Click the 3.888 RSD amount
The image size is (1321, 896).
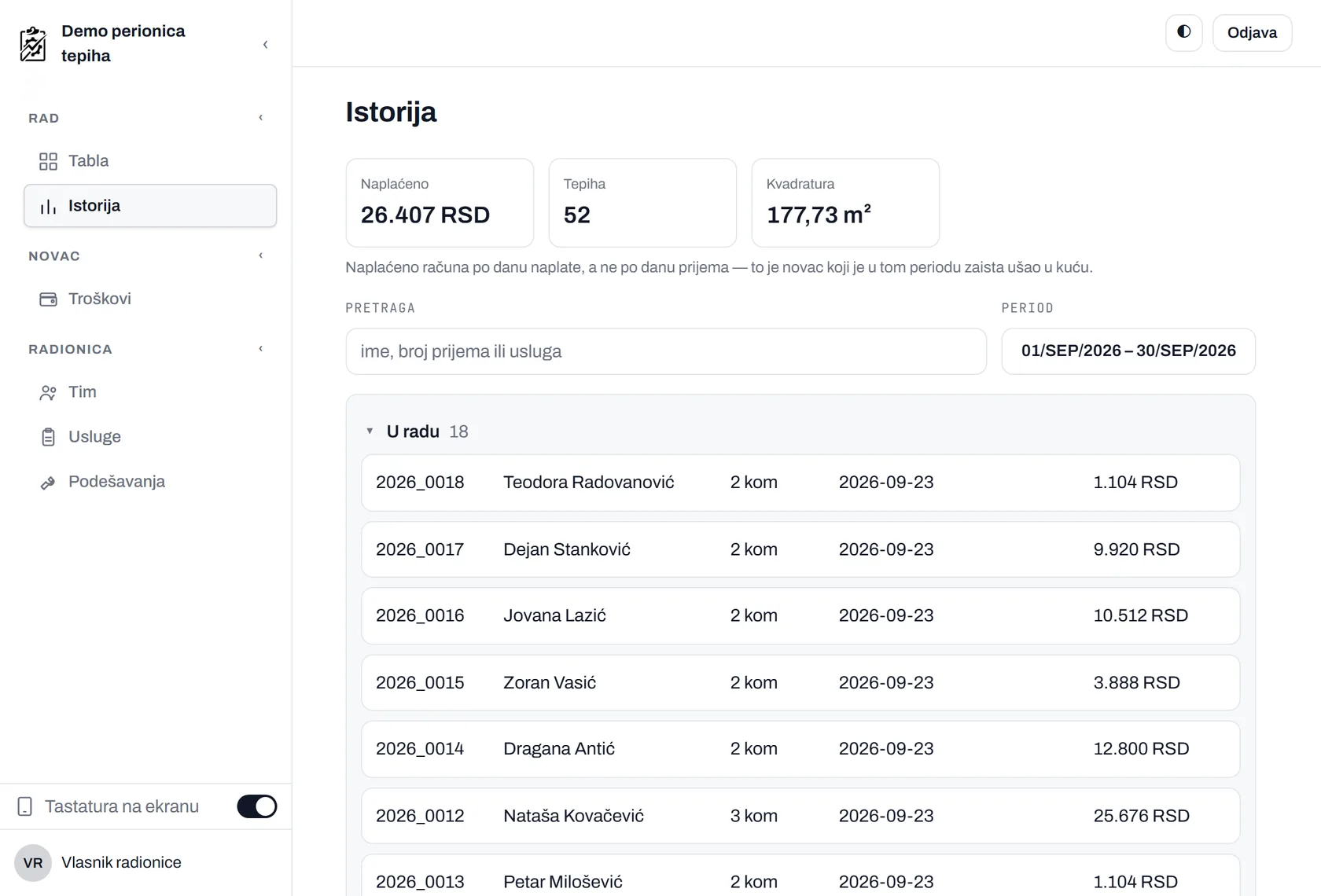click(x=1137, y=683)
